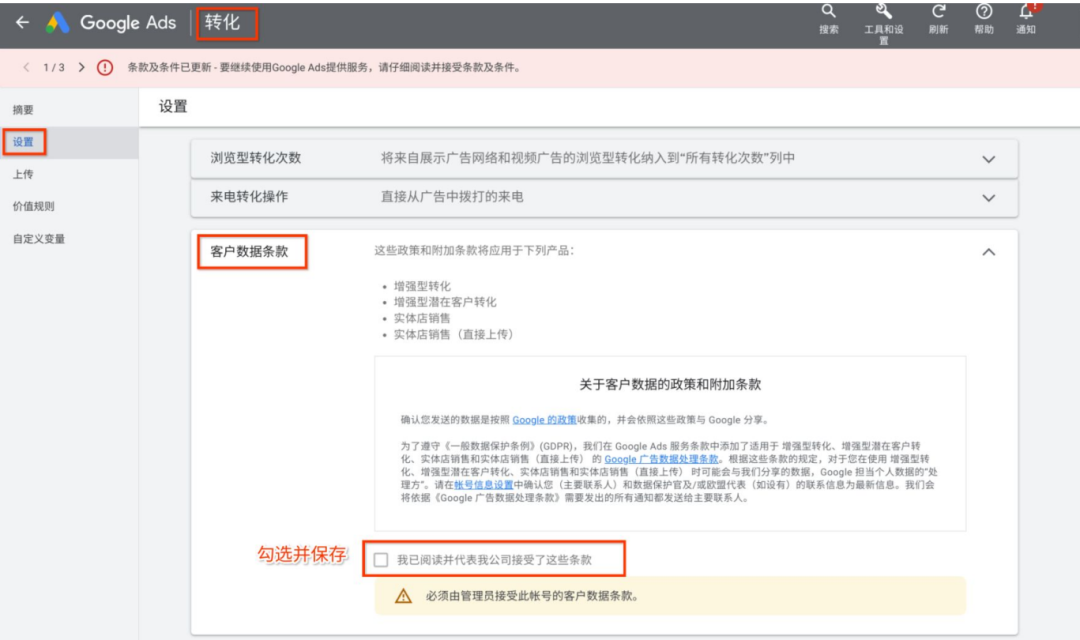Click the 客户数据条款 section heading
Viewport: 1080px width, 640px height.
(x=249, y=251)
